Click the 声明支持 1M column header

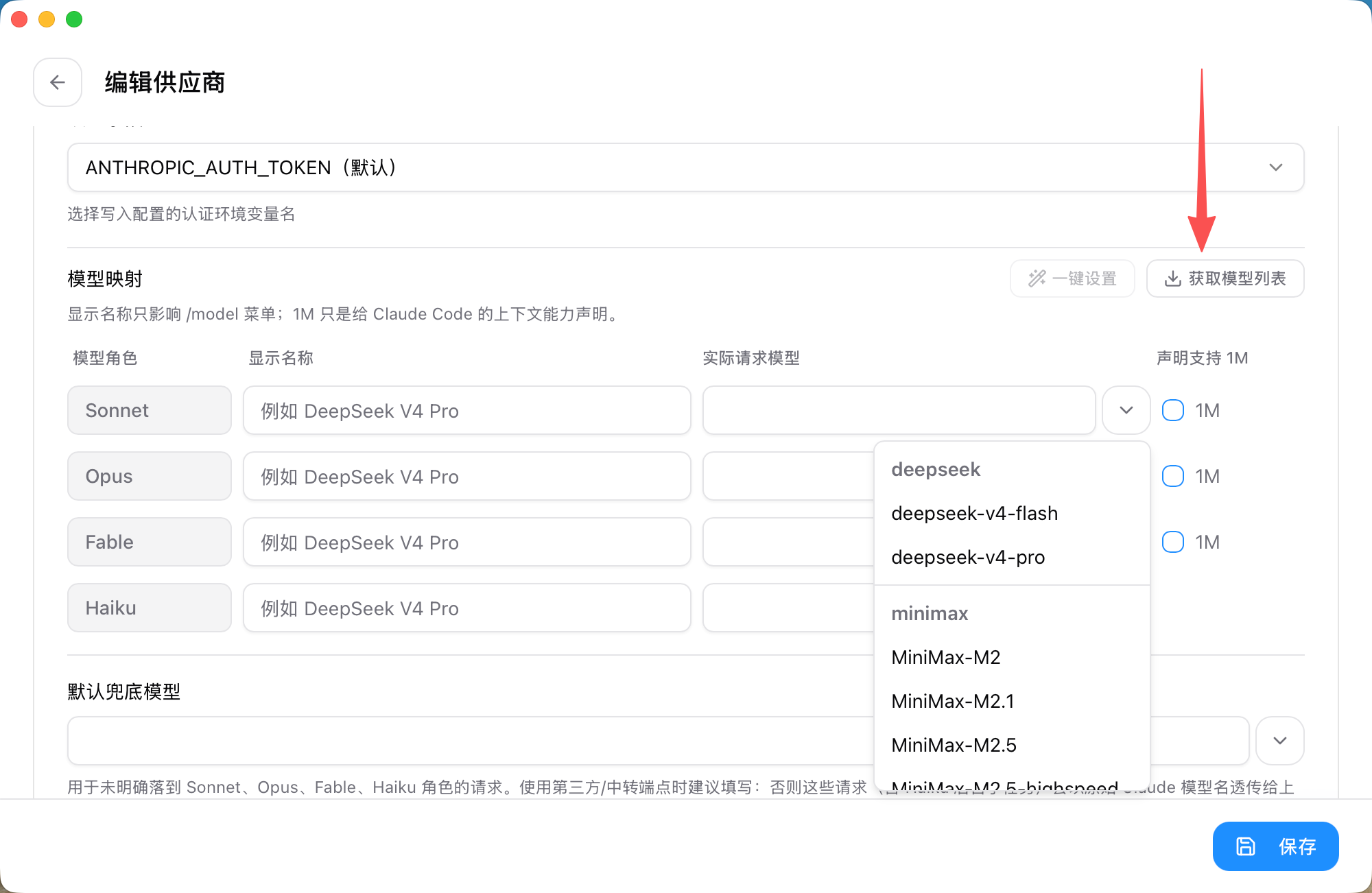pos(1202,358)
